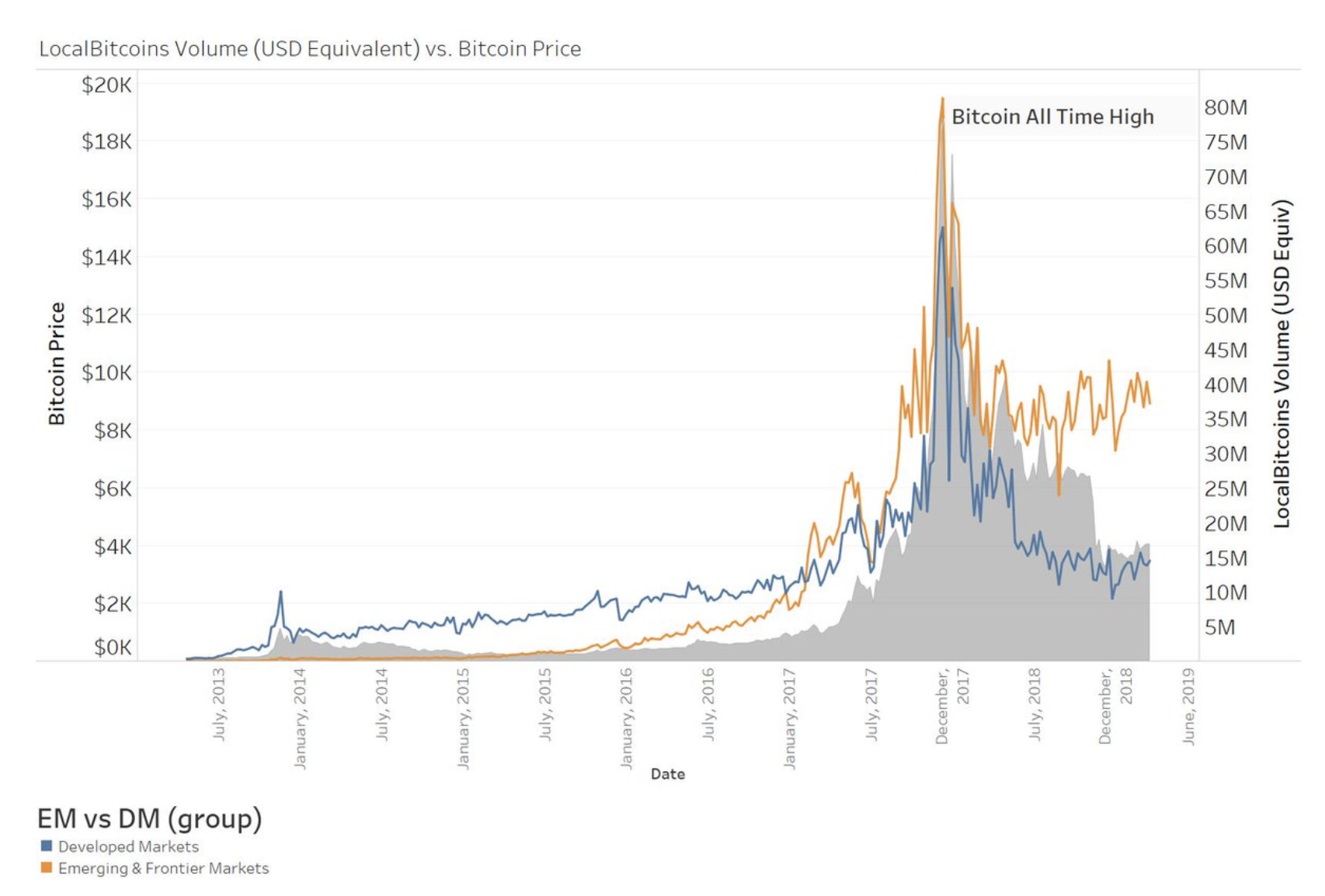Click the 'July, 2014' date label
The width and height of the screenshot is (1325, 896).
click(381, 704)
